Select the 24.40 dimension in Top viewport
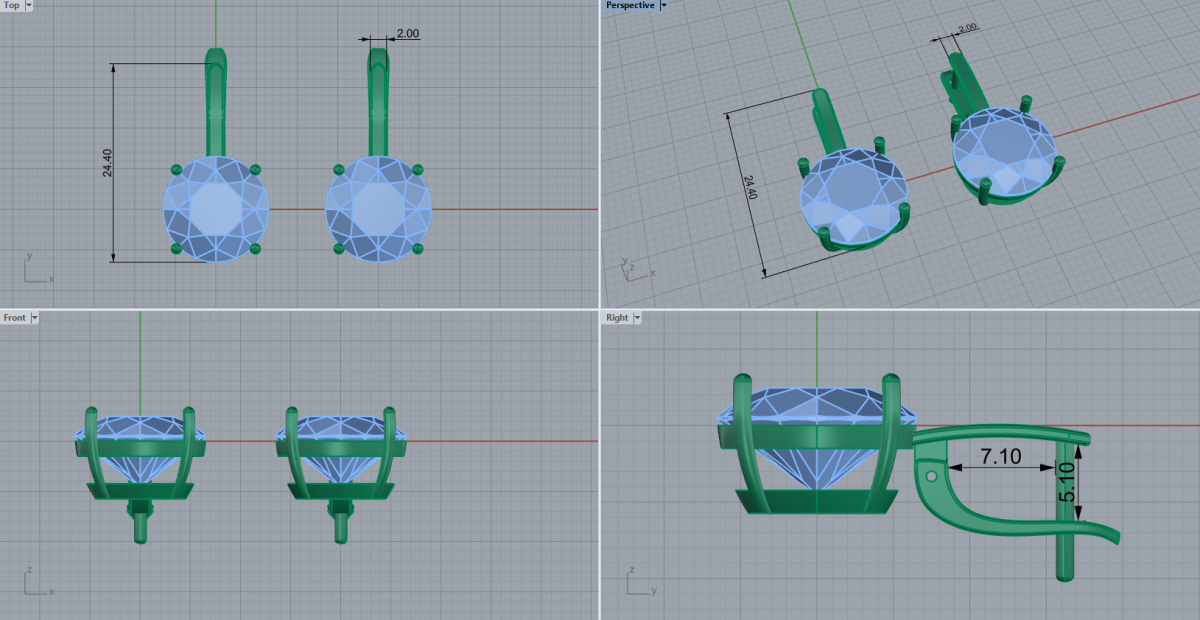 [x=107, y=162]
